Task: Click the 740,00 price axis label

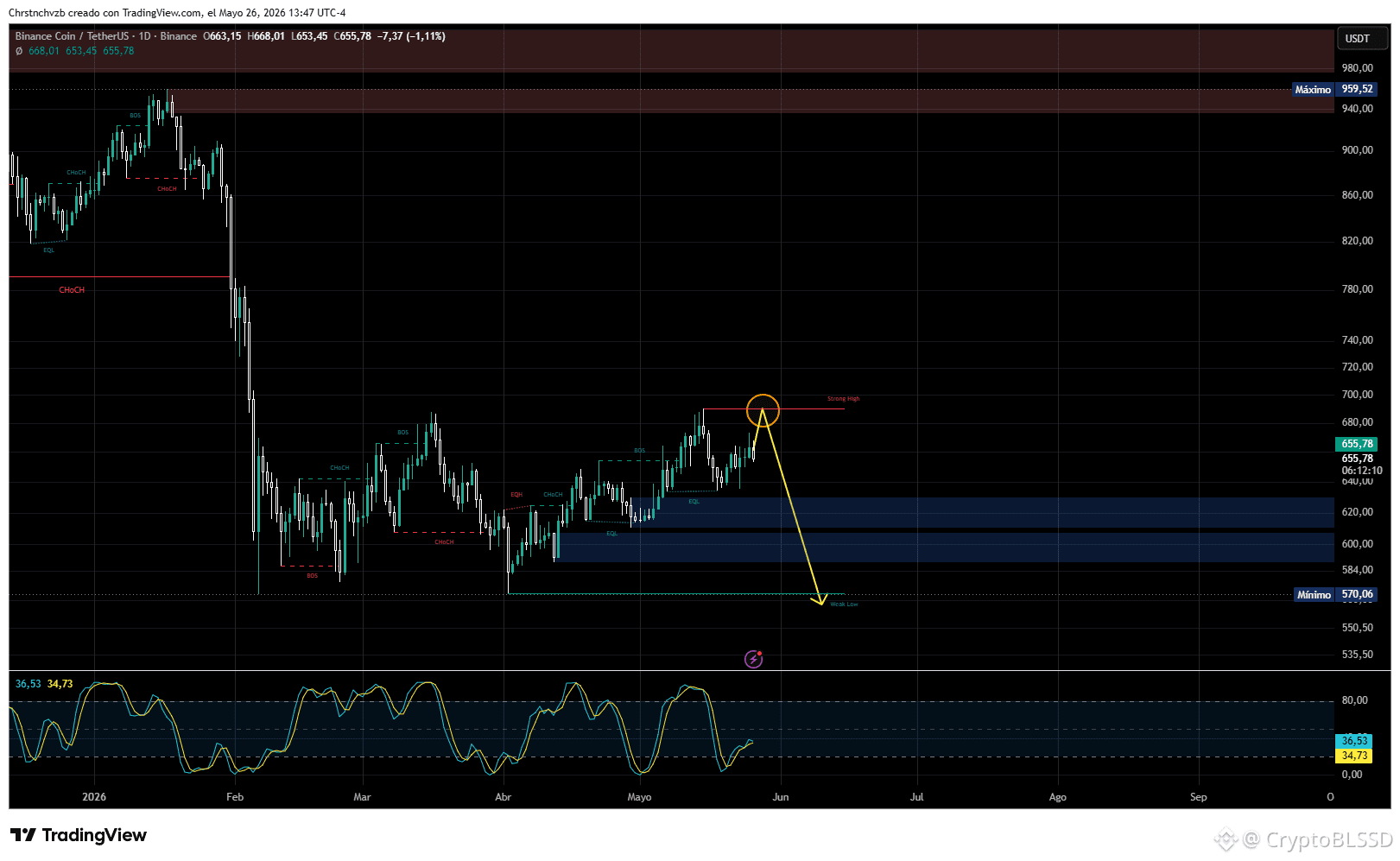Action: coord(1357,340)
